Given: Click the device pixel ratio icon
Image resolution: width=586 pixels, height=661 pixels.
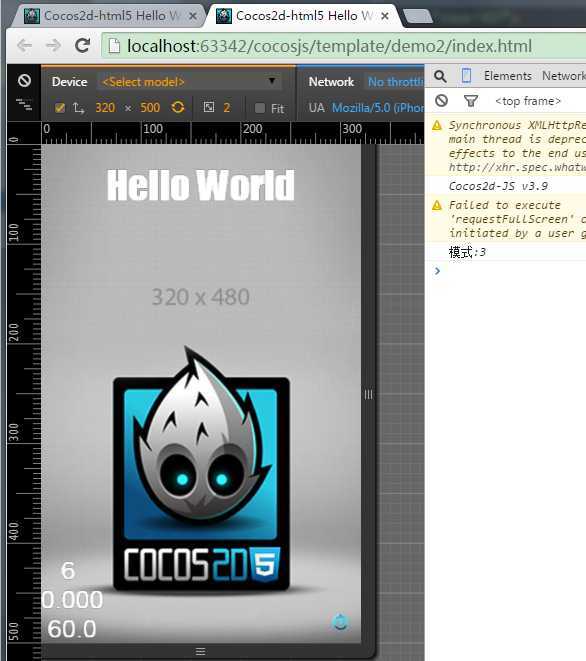Looking at the screenshot, I should pos(209,107).
